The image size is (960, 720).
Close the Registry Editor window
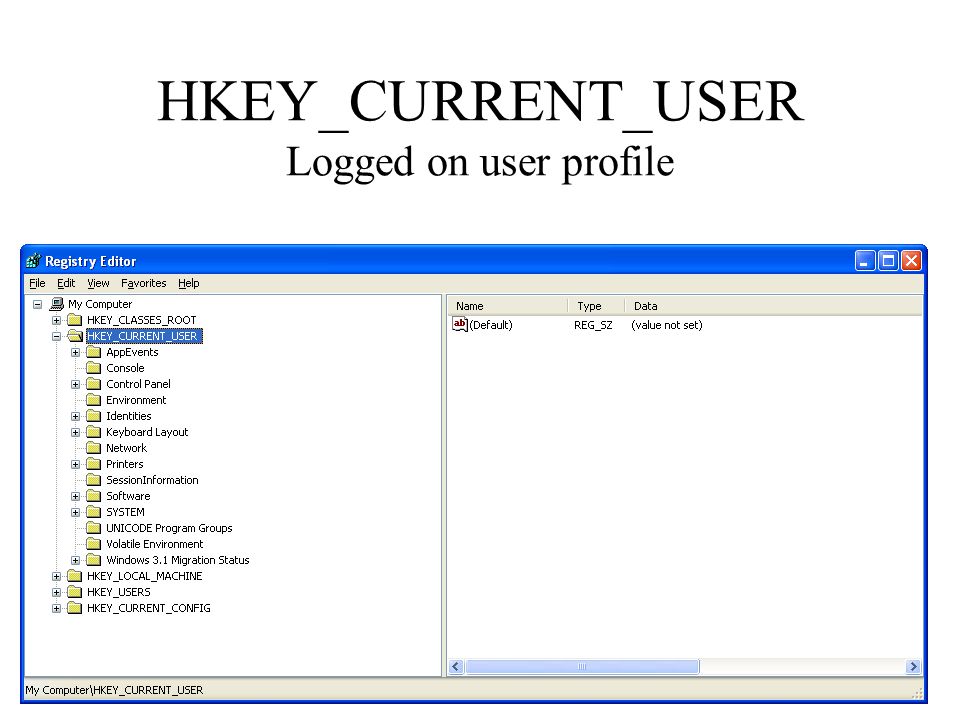pyautogui.click(x=912, y=261)
